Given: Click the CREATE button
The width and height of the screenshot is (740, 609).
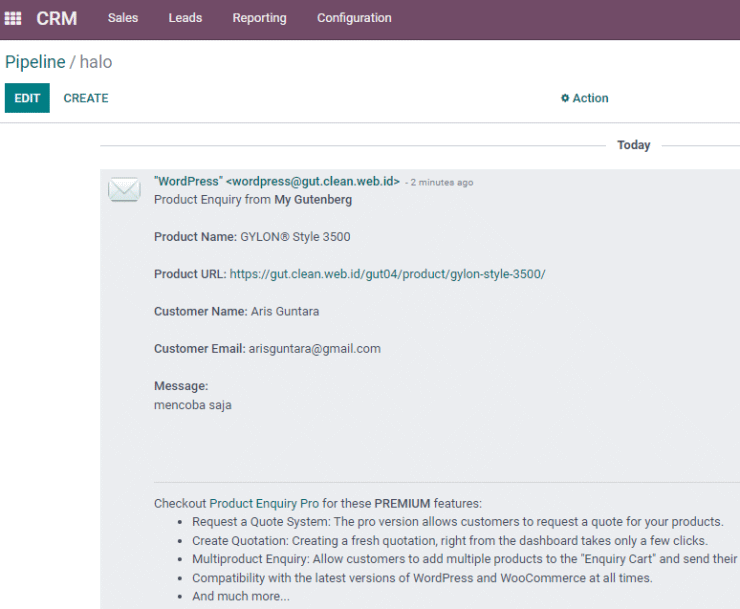Looking at the screenshot, I should [x=86, y=98].
